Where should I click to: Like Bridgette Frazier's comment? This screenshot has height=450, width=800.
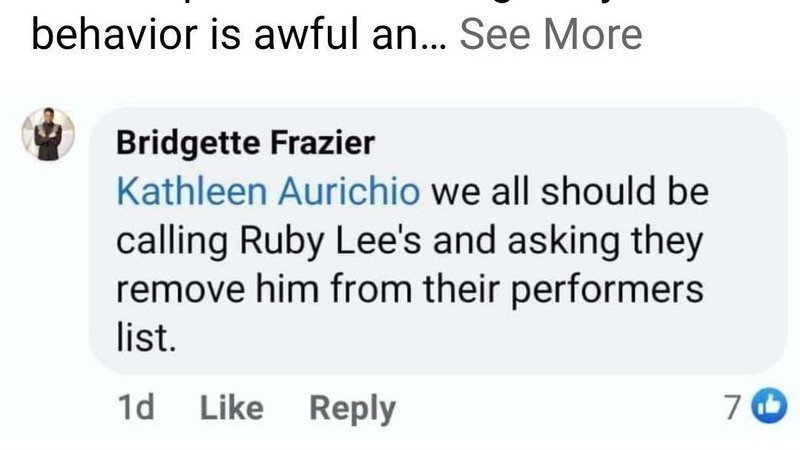point(232,408)
